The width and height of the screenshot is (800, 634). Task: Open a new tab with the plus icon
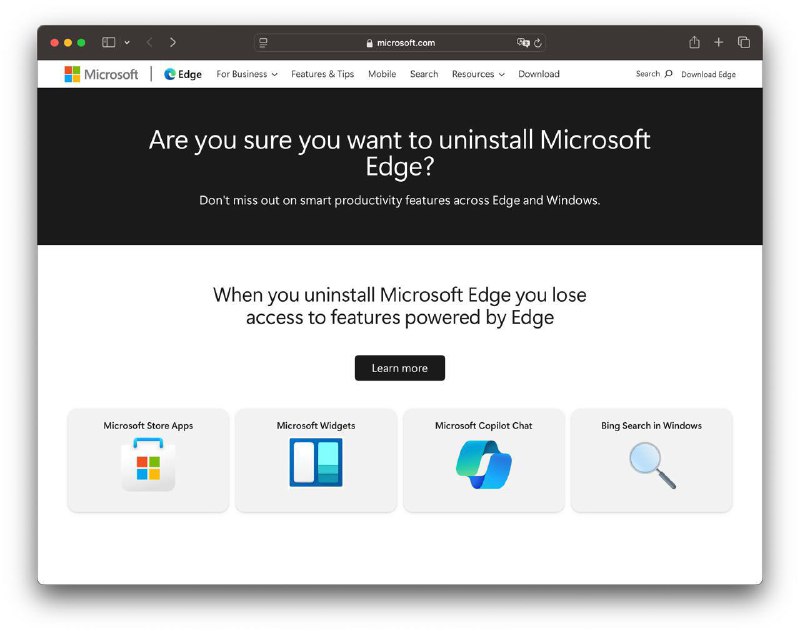[718, 42]
